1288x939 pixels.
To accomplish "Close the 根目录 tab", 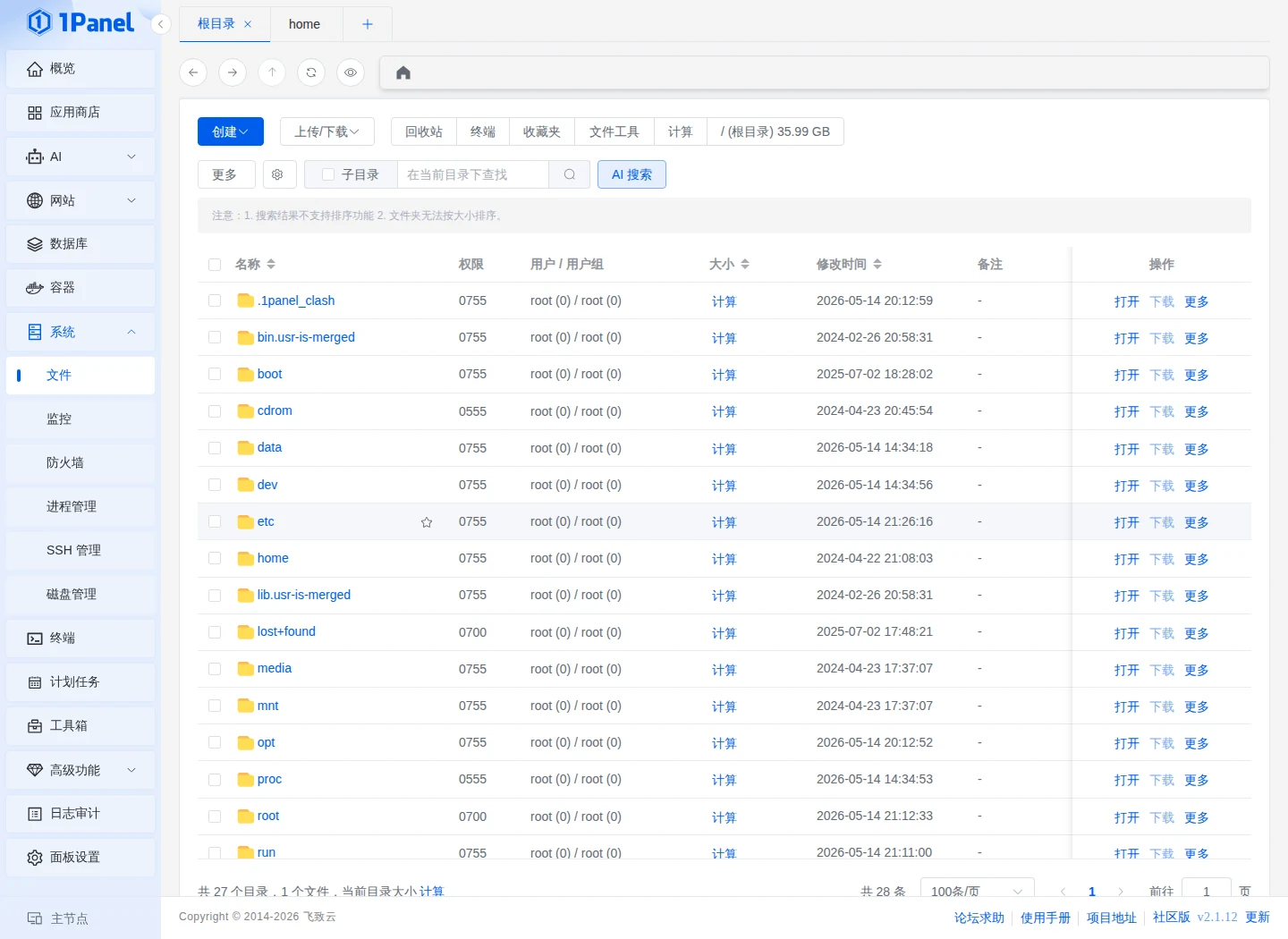I will pos(248,24).
